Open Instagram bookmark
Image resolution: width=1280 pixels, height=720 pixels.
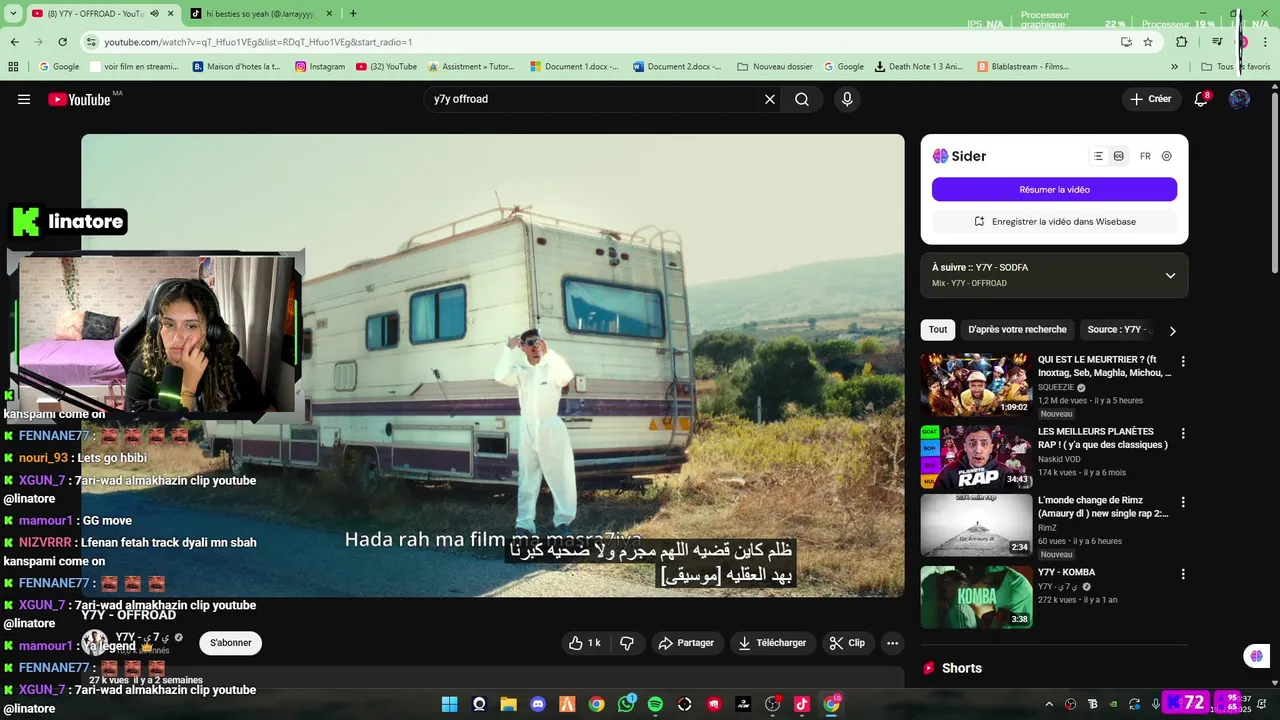(x=320, y=67)
